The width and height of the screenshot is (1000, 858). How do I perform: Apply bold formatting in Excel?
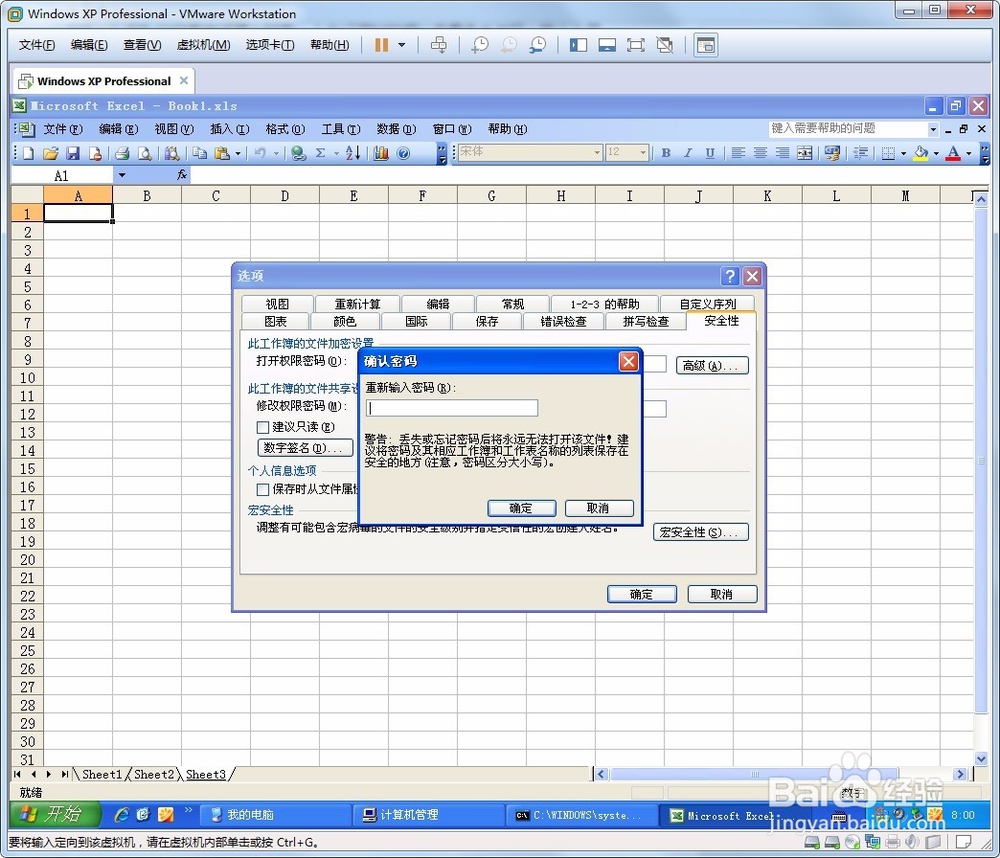coord(666,153)
